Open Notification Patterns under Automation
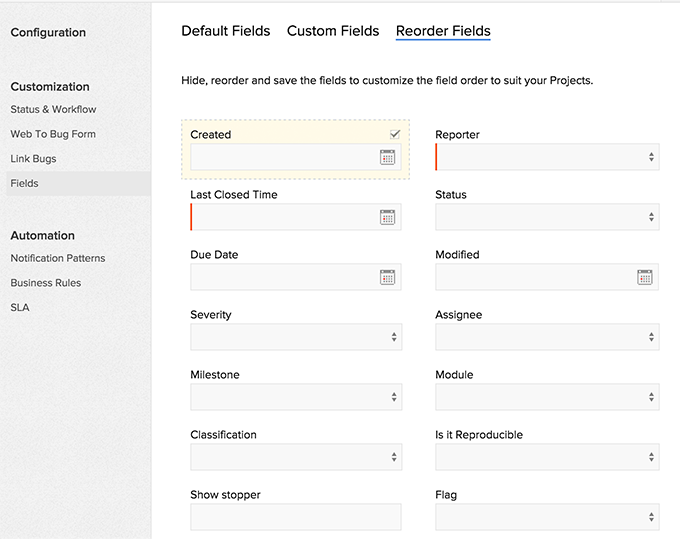Viewport: 680px width, 539px height. coord(58,258)
